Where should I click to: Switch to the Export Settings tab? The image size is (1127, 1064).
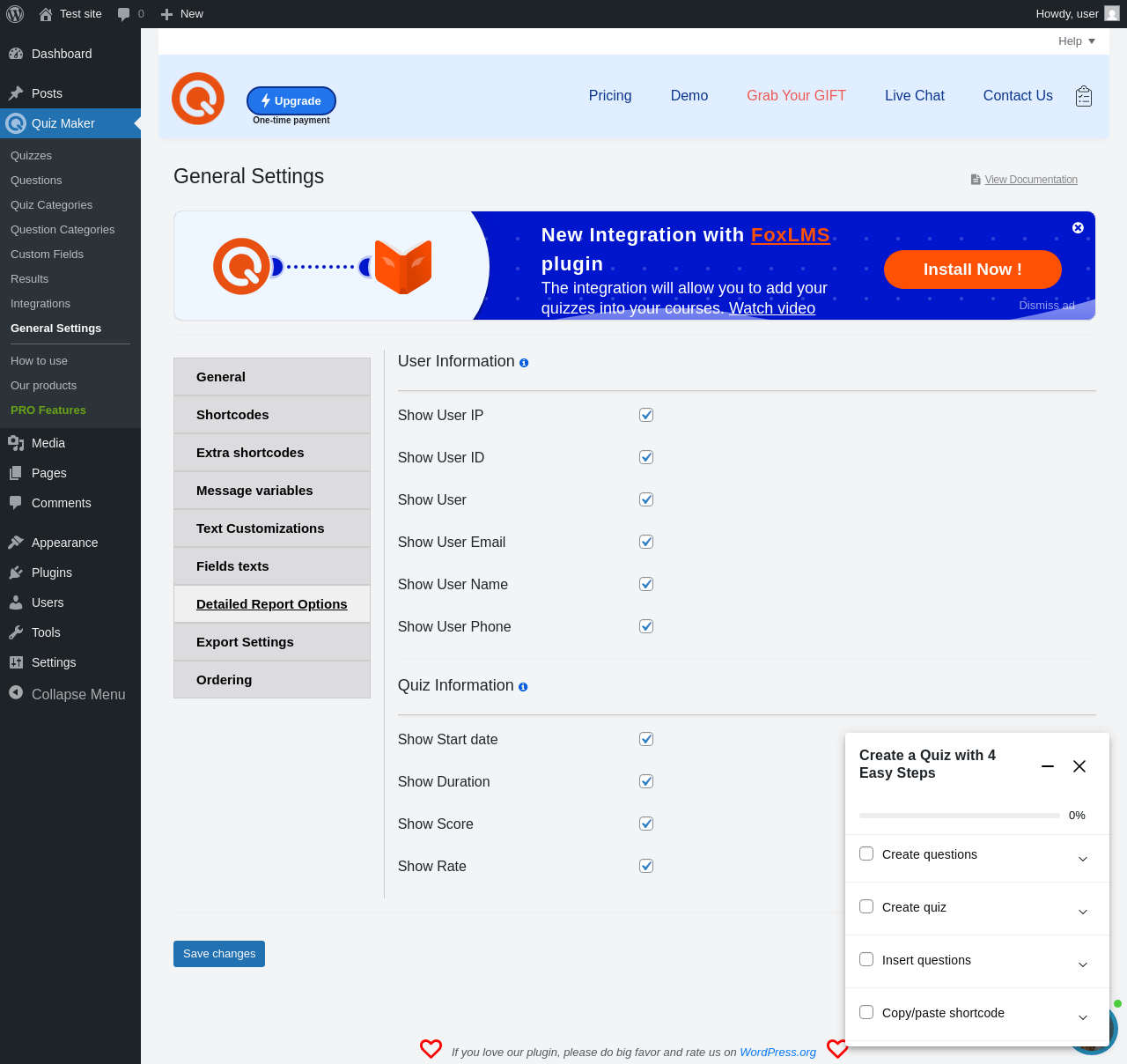point(272,642)
